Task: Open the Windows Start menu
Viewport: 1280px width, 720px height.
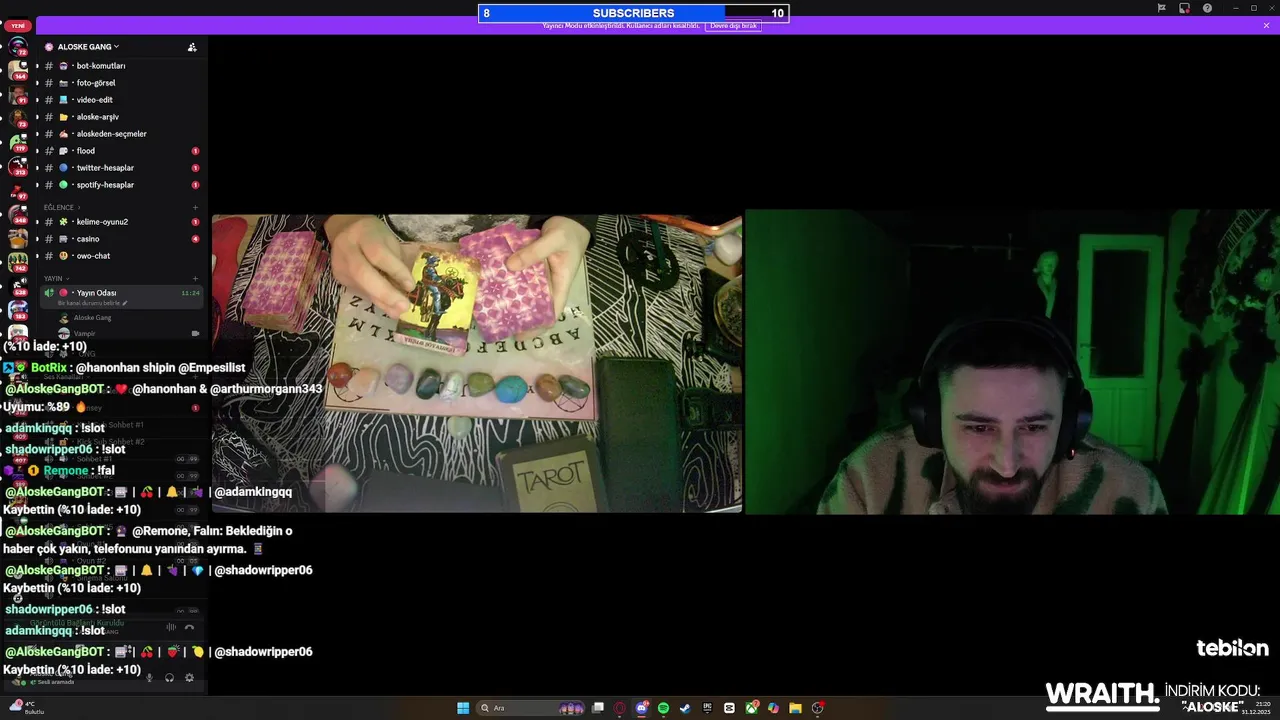Action: [463, 708]
